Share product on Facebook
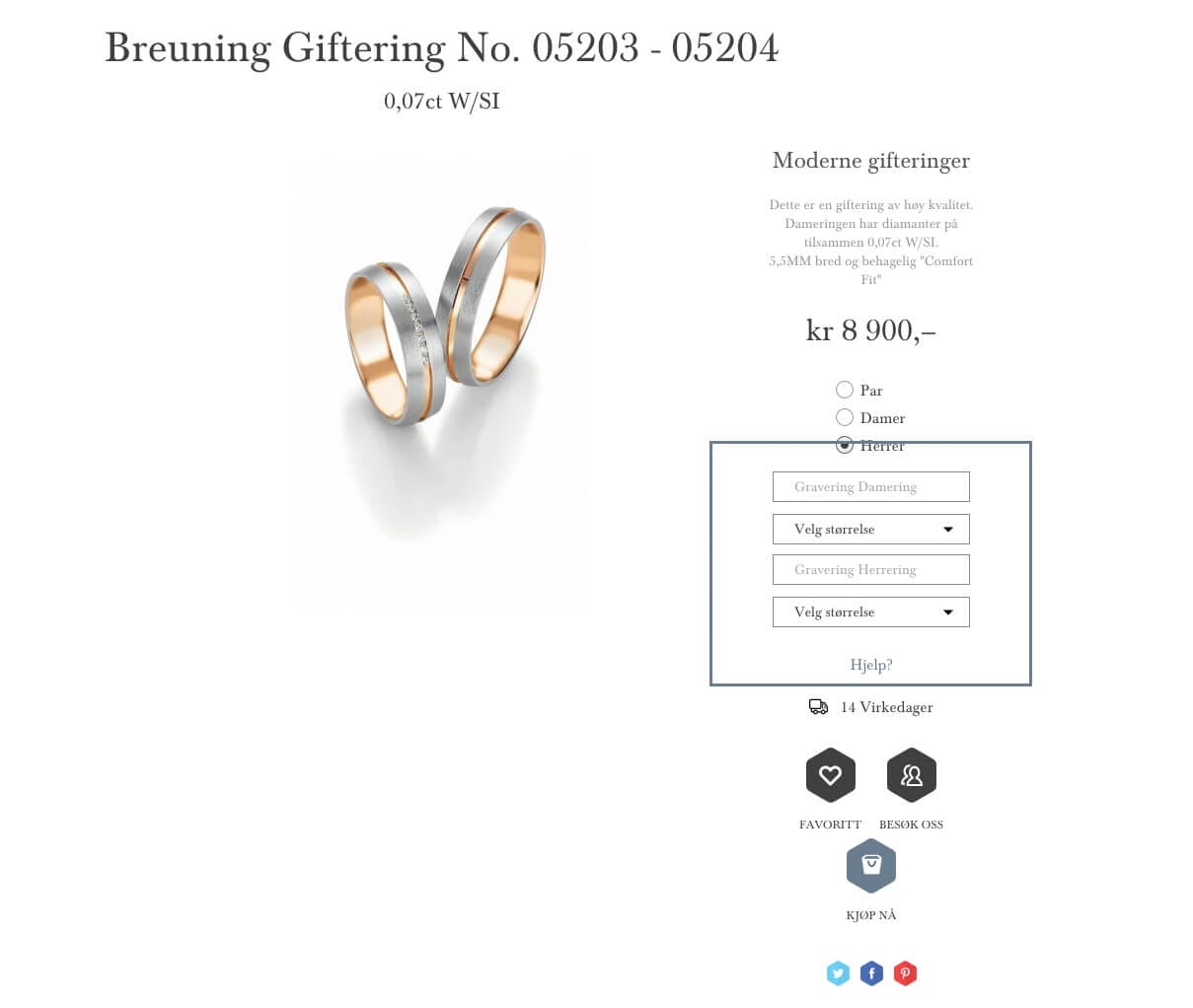Screen dimensions: 1193x1008 (x=871, y=973)
